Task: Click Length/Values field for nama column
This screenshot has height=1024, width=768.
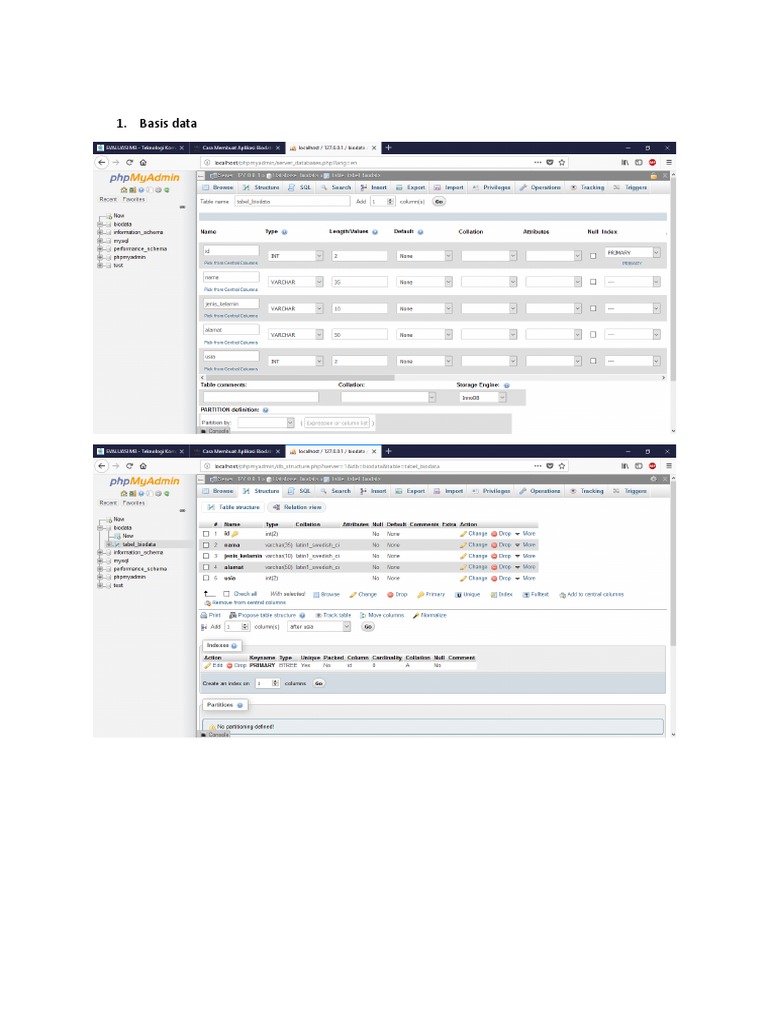Action: 359,282
